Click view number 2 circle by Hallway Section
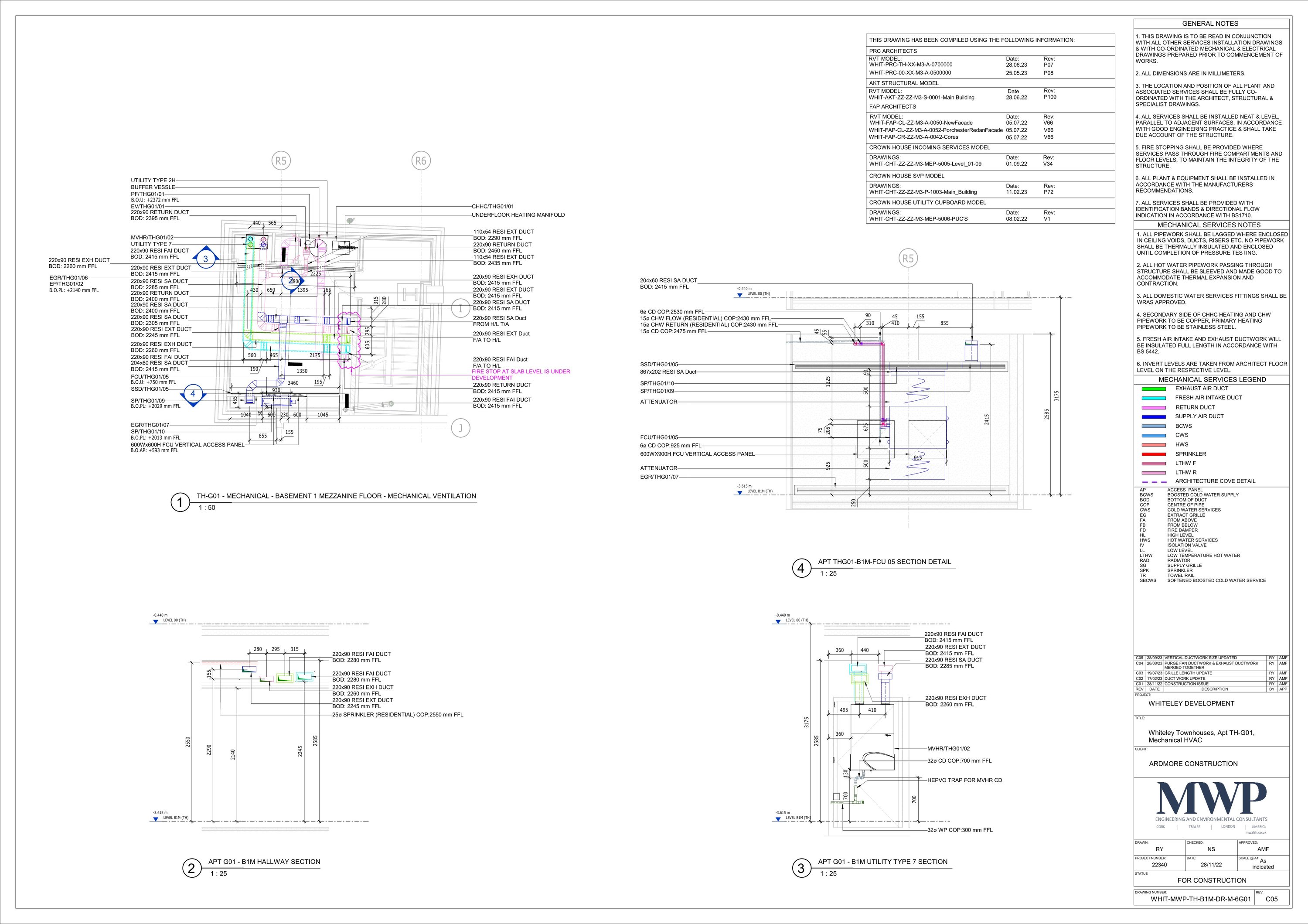The height and width of the screenshot is (924, 1308). [191, 868]
